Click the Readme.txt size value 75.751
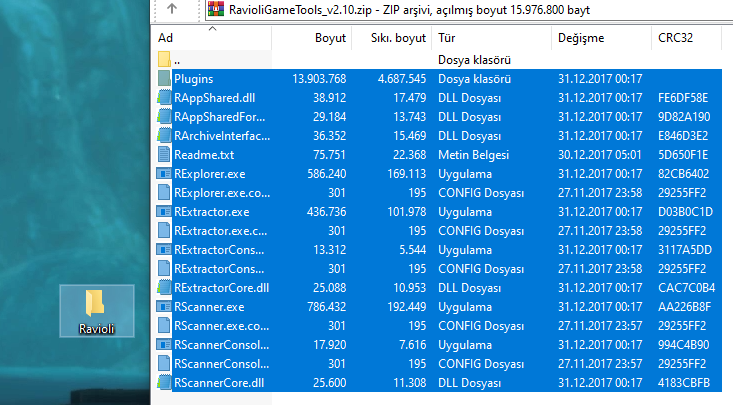 330,155
